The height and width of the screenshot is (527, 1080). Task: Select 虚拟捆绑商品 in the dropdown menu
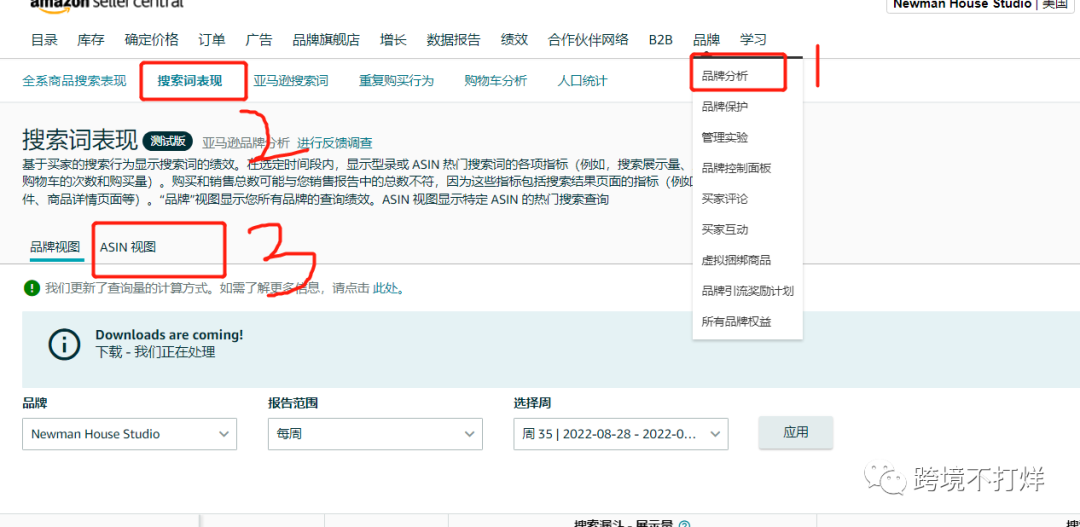point(736,260)
